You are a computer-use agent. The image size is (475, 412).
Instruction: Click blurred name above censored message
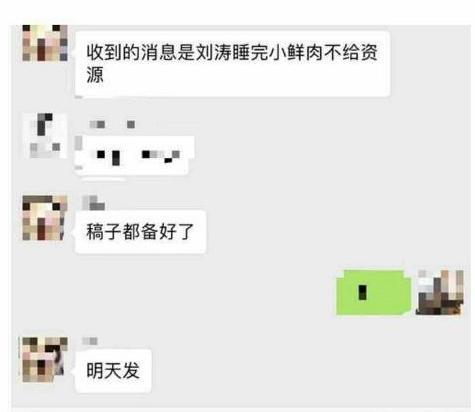[x=112, y=124]
